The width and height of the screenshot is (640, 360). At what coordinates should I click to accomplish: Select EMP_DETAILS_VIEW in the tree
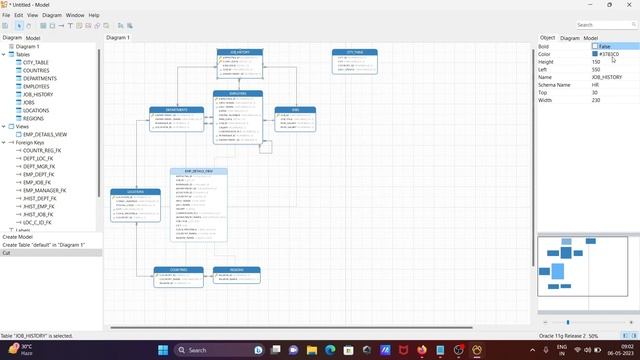[45, 134]
